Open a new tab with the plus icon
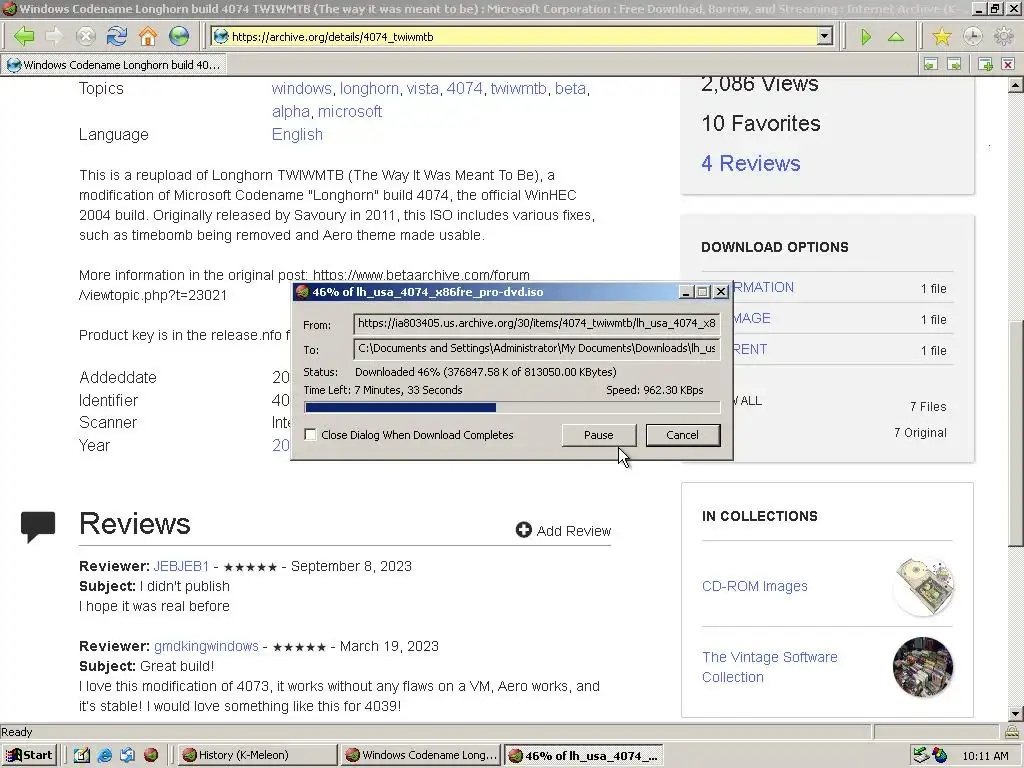1024x768 pixels. (985, 64)
